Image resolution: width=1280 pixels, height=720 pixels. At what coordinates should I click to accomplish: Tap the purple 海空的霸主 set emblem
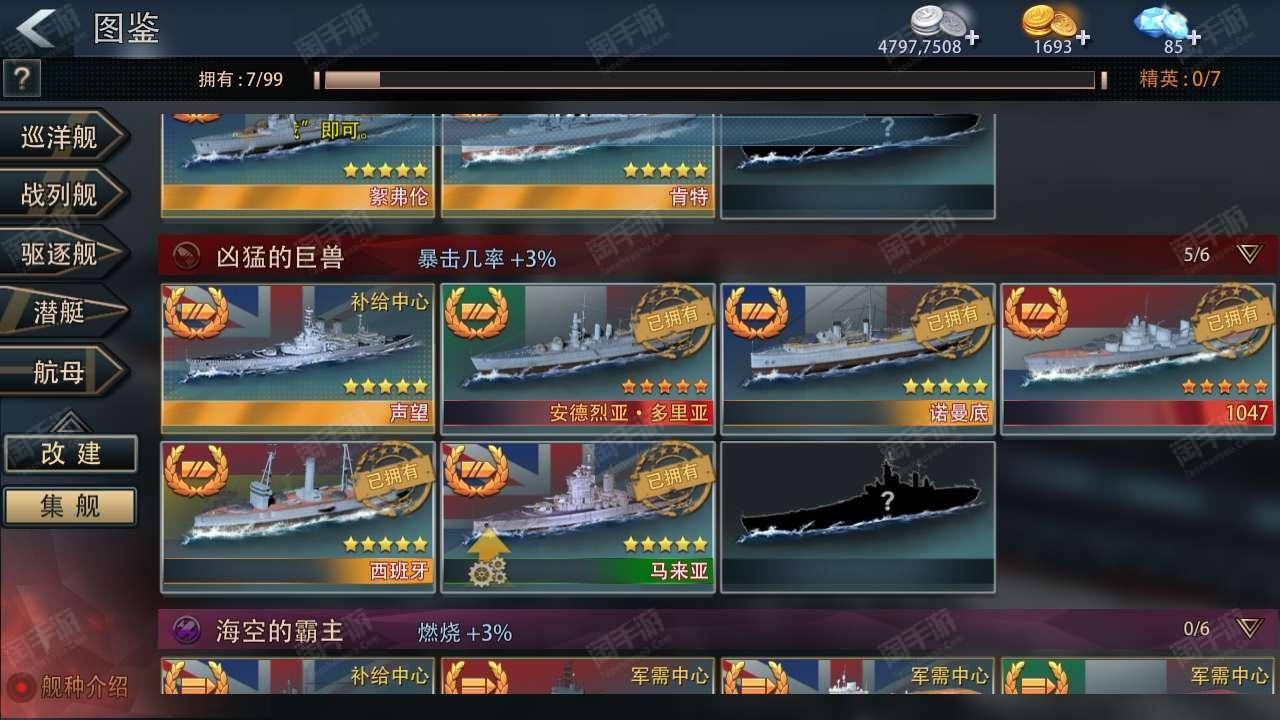pos(184,630)
